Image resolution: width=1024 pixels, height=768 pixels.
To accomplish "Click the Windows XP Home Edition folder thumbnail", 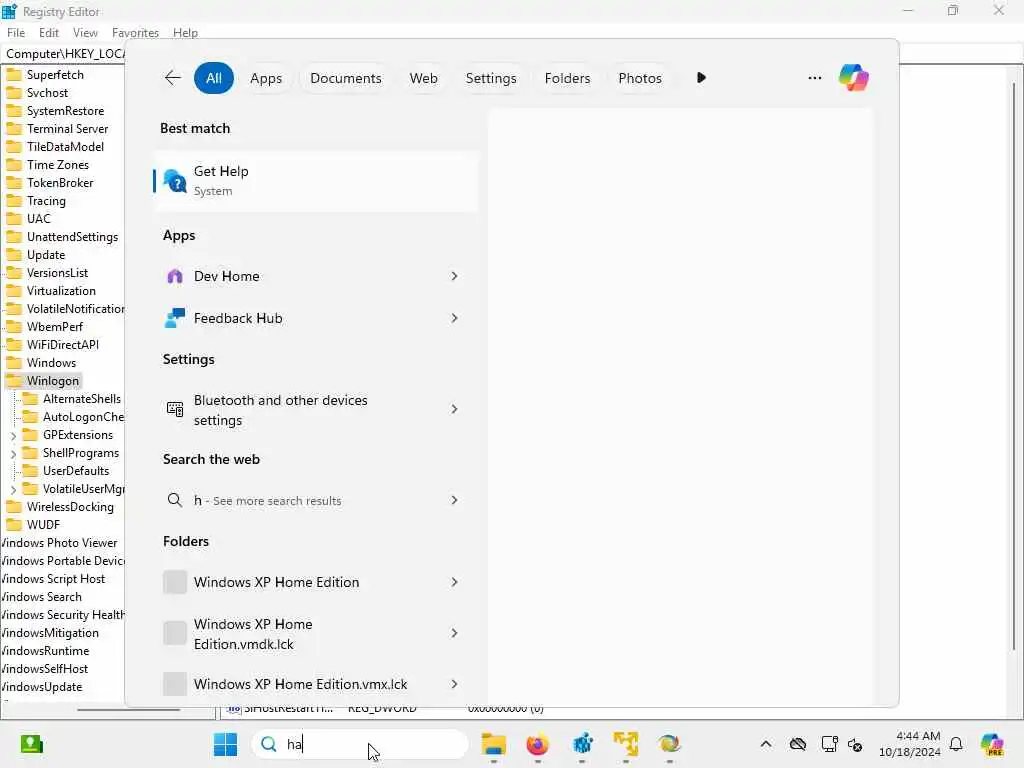I will tap(175, 582).
